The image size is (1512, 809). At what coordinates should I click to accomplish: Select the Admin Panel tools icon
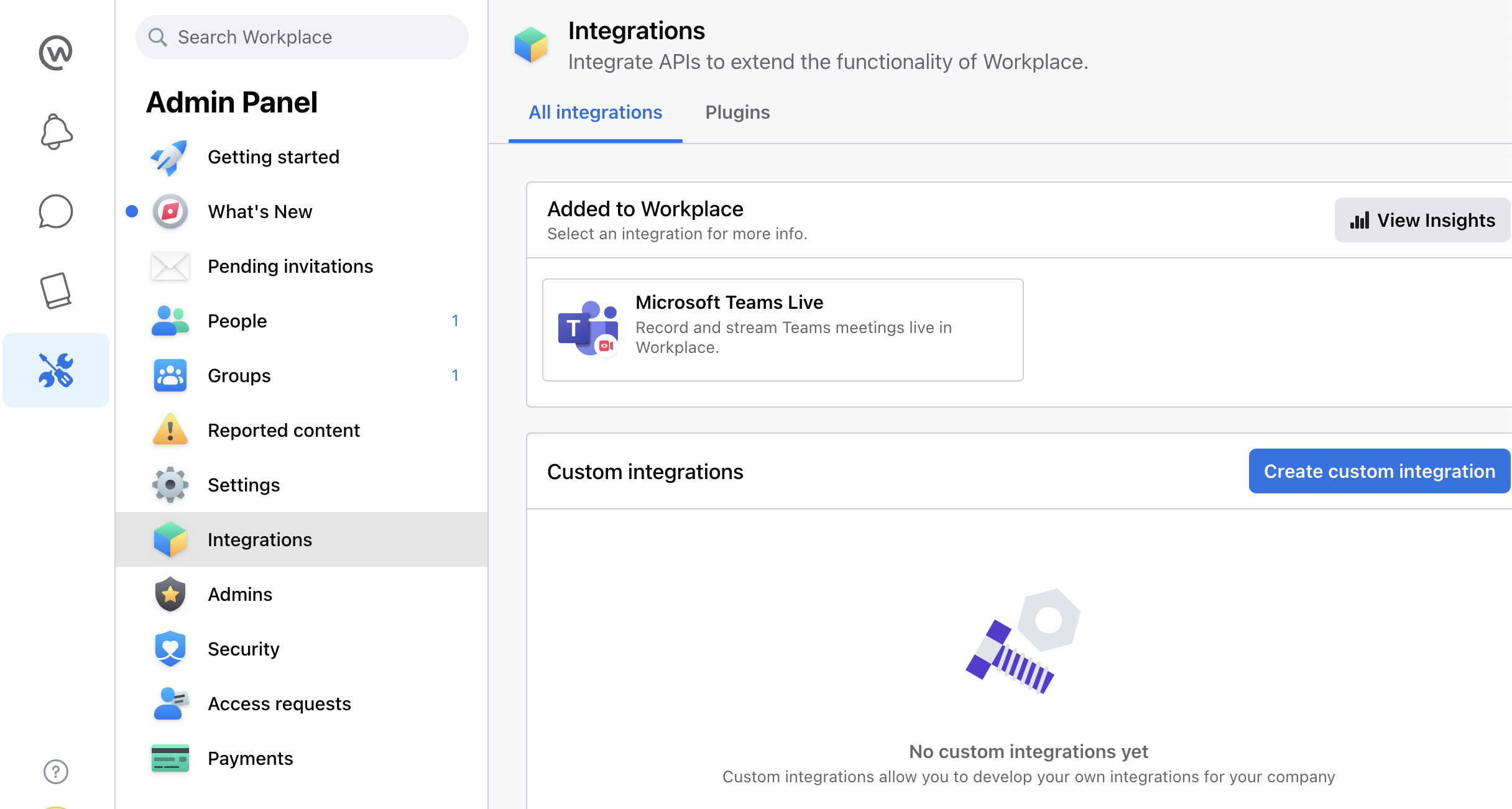(x=56, y=370)
